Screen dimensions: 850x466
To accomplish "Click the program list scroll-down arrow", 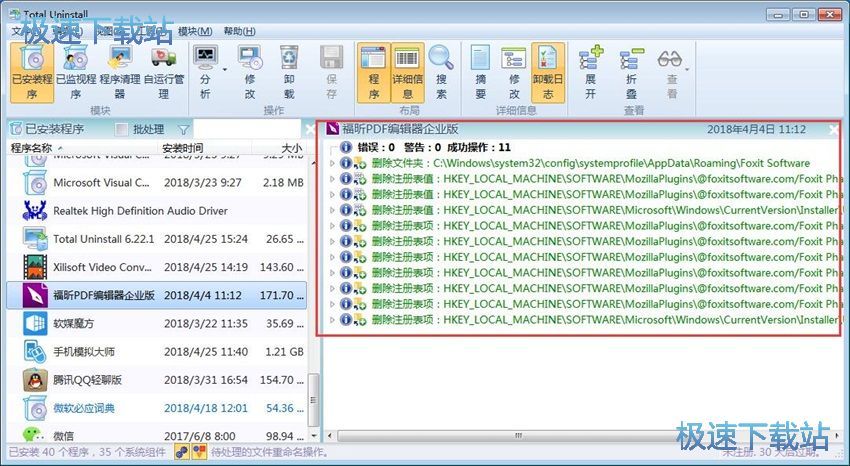I will (313, 436).
